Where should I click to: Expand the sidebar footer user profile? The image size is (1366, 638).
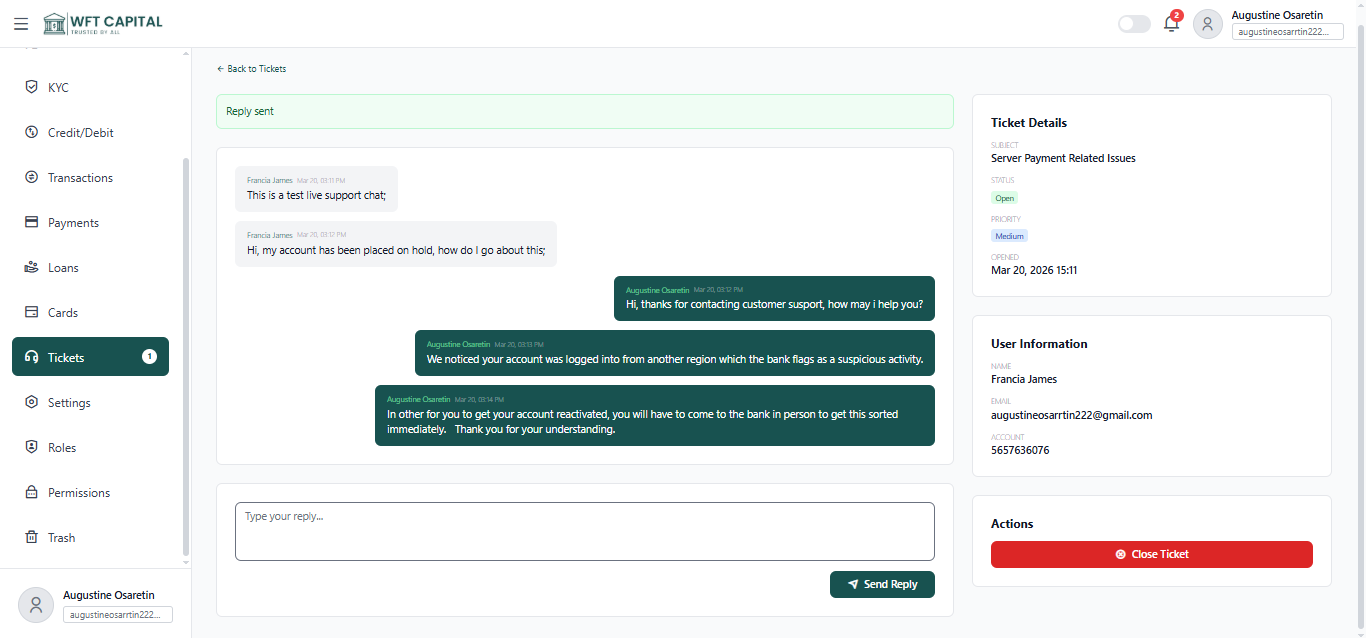pos(95,604)
